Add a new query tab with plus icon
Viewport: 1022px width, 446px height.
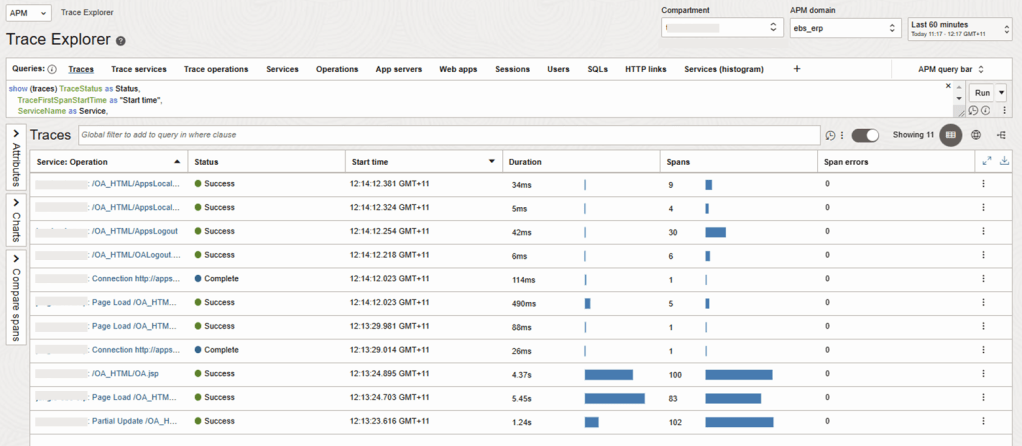(796, 69)
